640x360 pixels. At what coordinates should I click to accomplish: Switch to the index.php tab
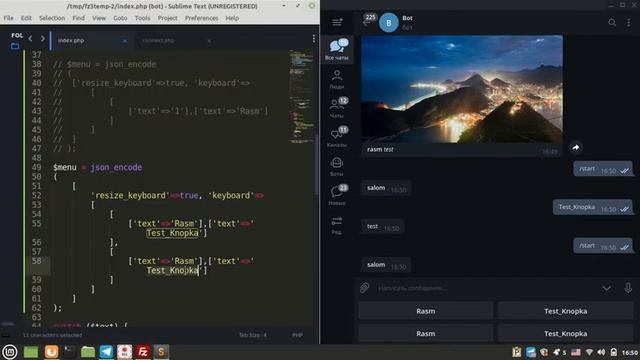[91, 40]
